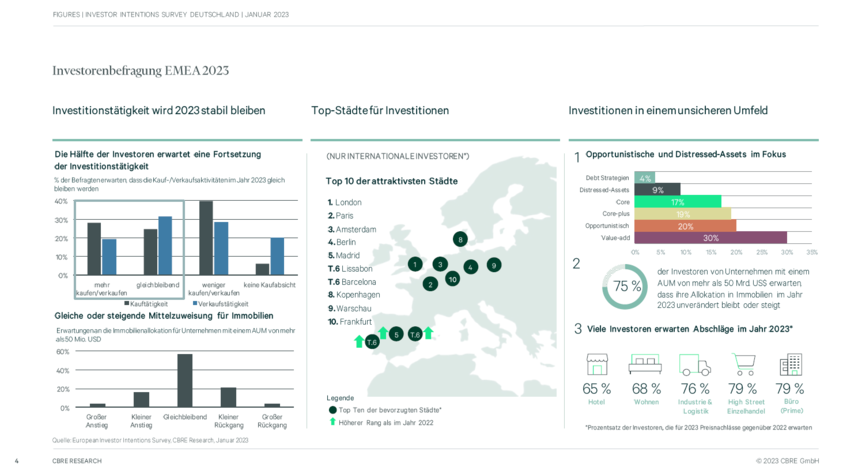This screenshot has height=474, width=843.
Task: Click the Hotel building icon
Action: click(x=597, y=364)
